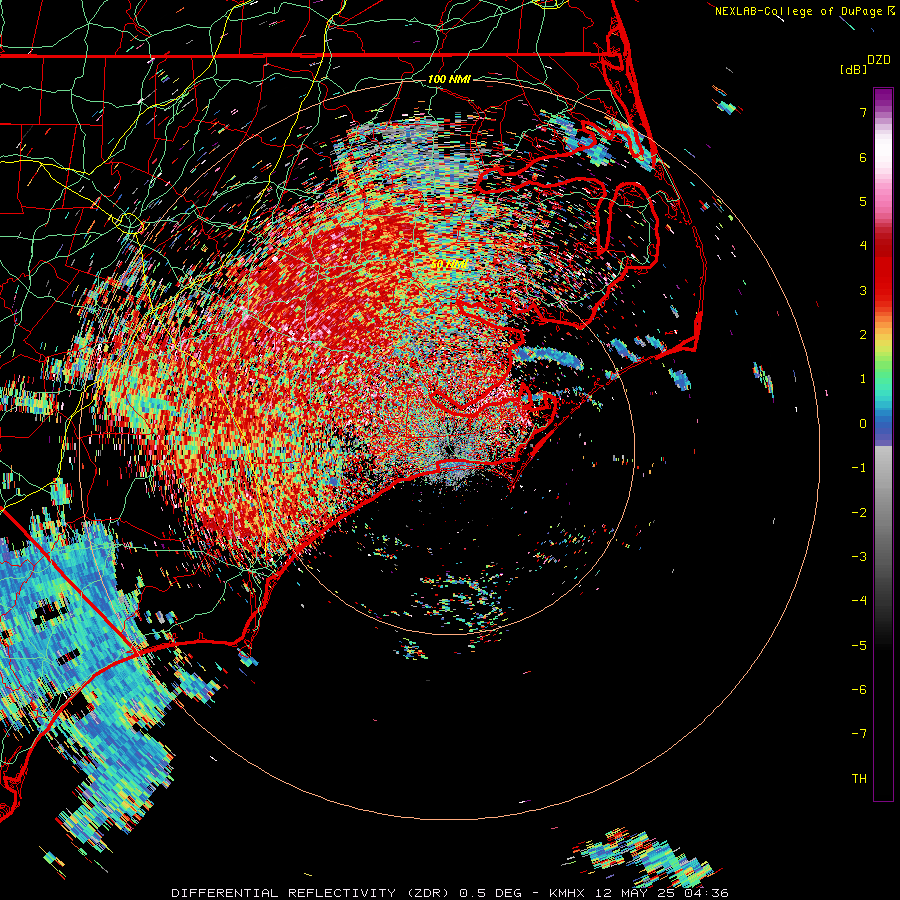Click the 04:36 timestamp
This screenshot has width=900, height=900.
tap(707, 893)
